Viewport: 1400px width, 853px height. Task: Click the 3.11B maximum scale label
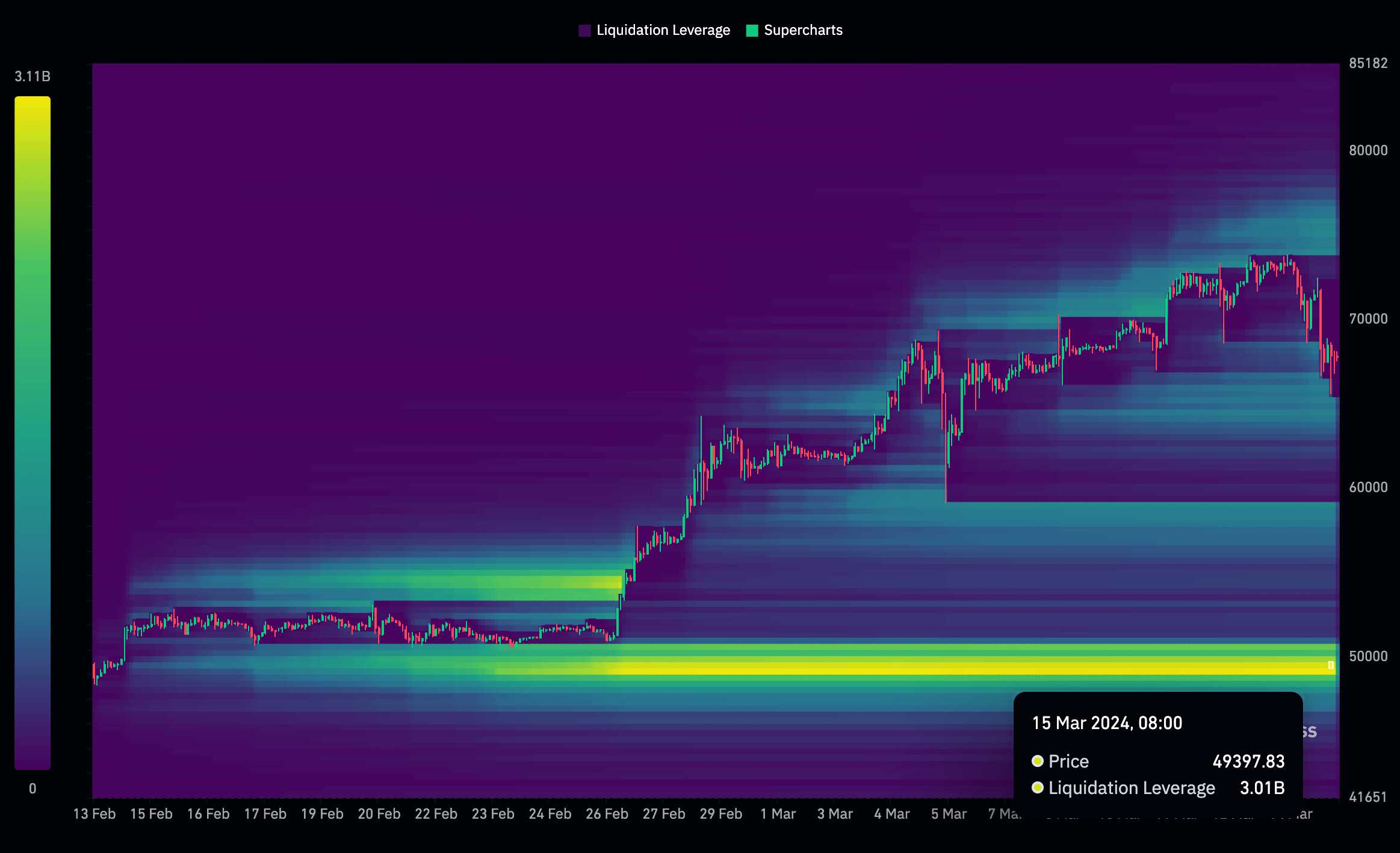pos(33,76)
